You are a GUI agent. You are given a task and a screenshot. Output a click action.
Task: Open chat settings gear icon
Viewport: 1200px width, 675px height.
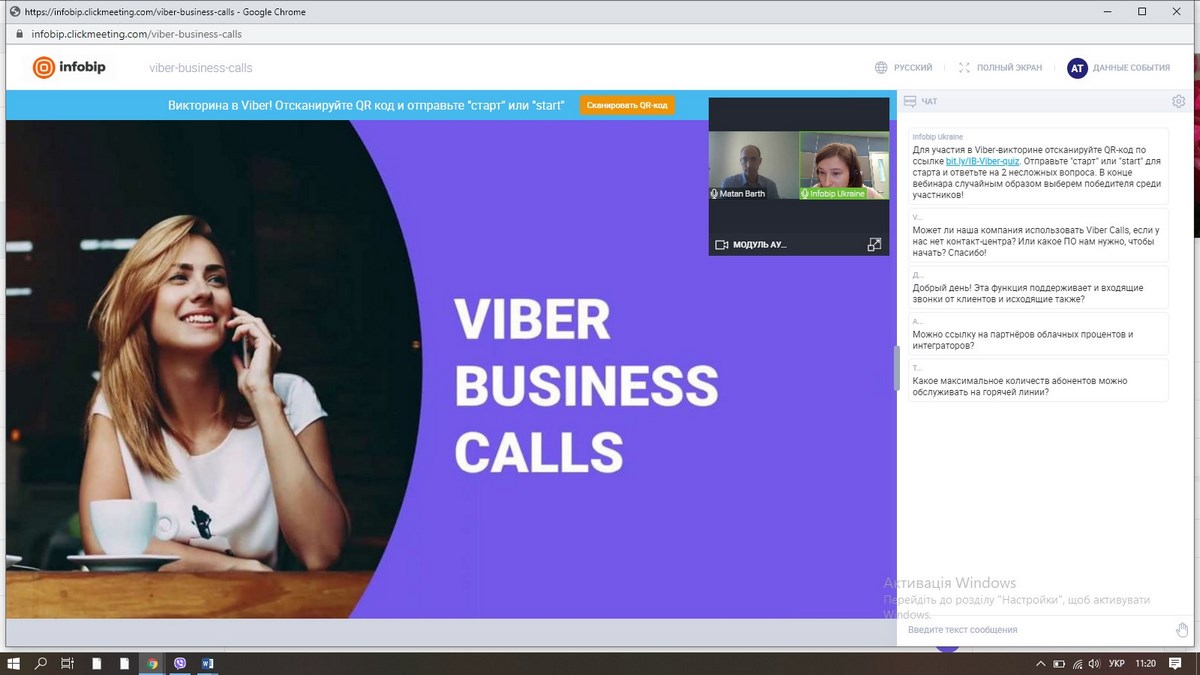[x=1178, y=101]
